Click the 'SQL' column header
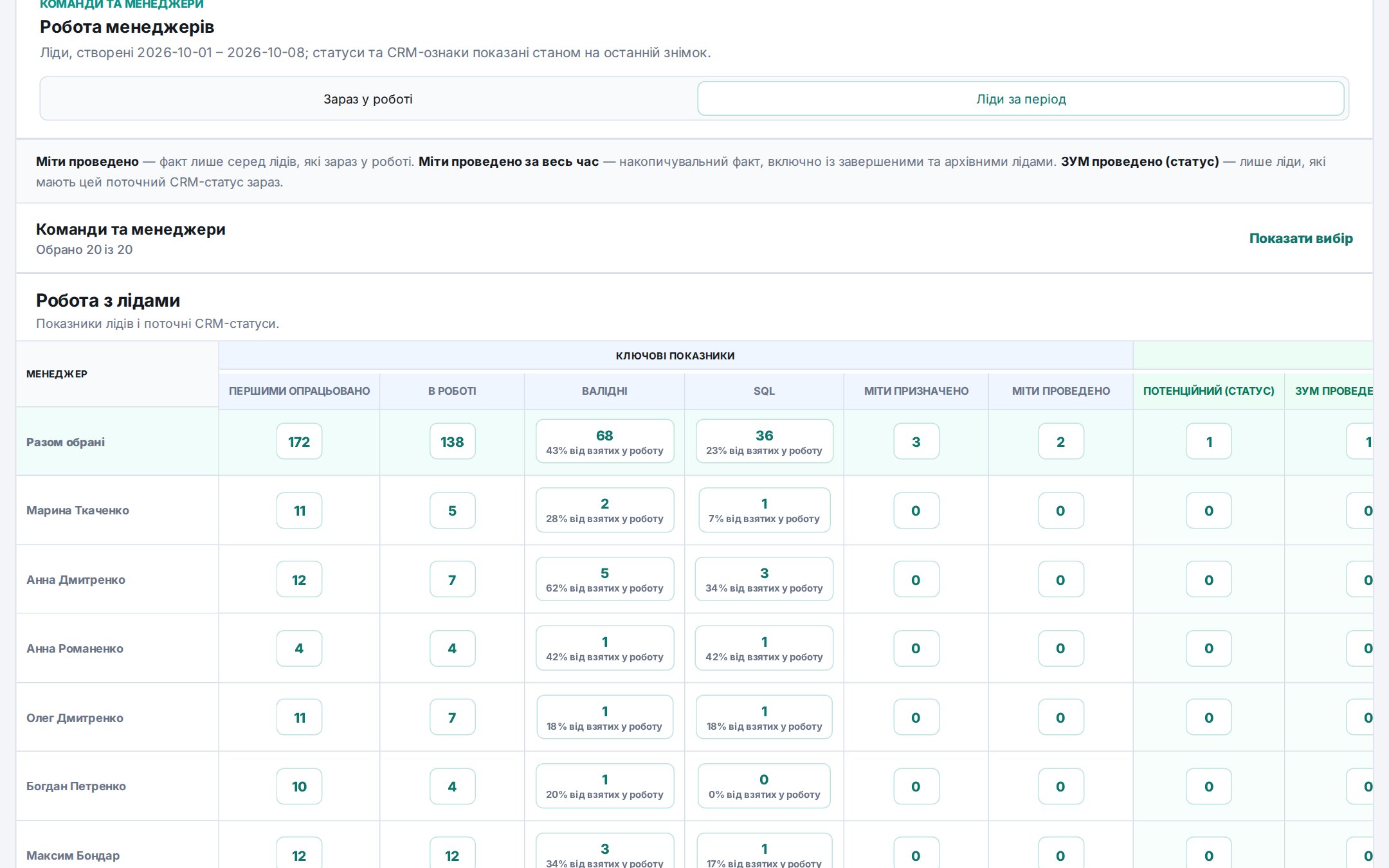Screen dimensions: 1389x868 (764, 391)
